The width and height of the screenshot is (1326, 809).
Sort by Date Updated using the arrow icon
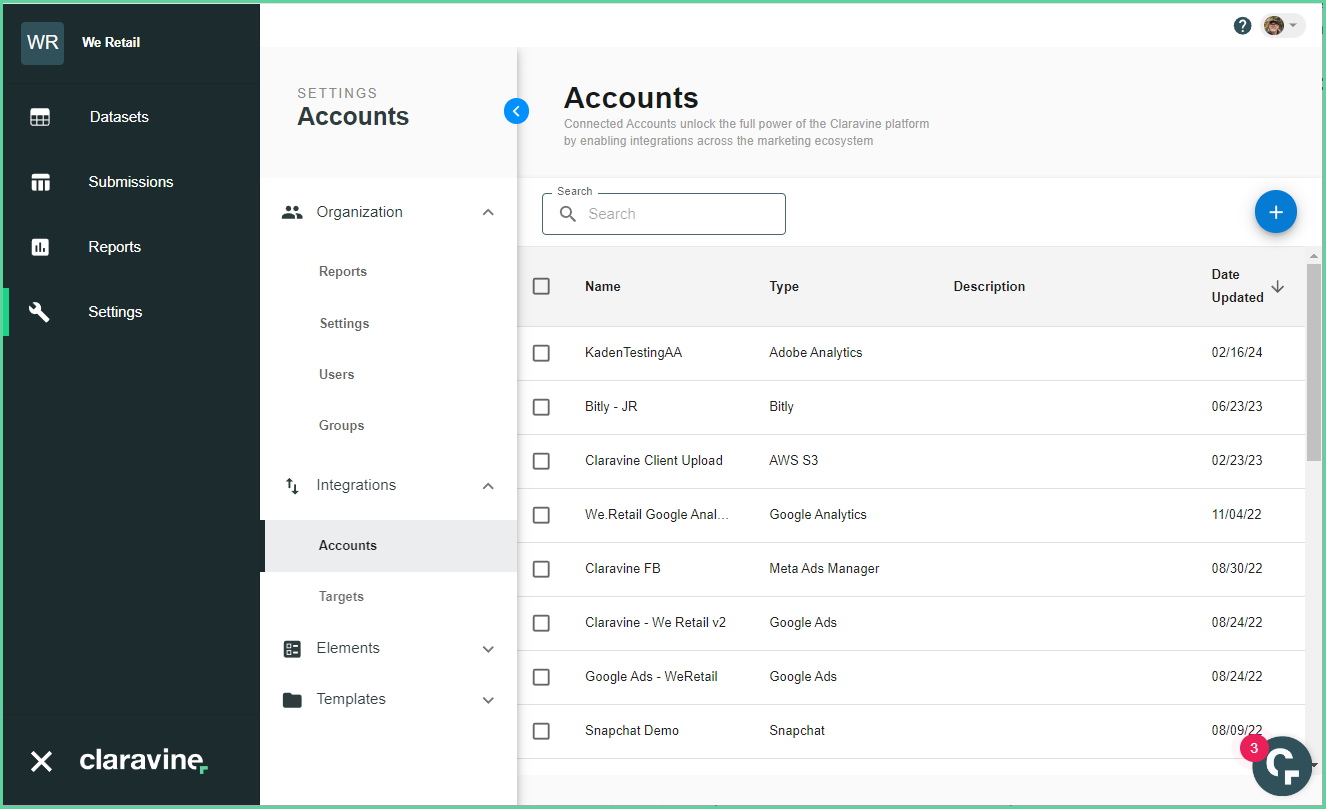(x=1277, y=287)
